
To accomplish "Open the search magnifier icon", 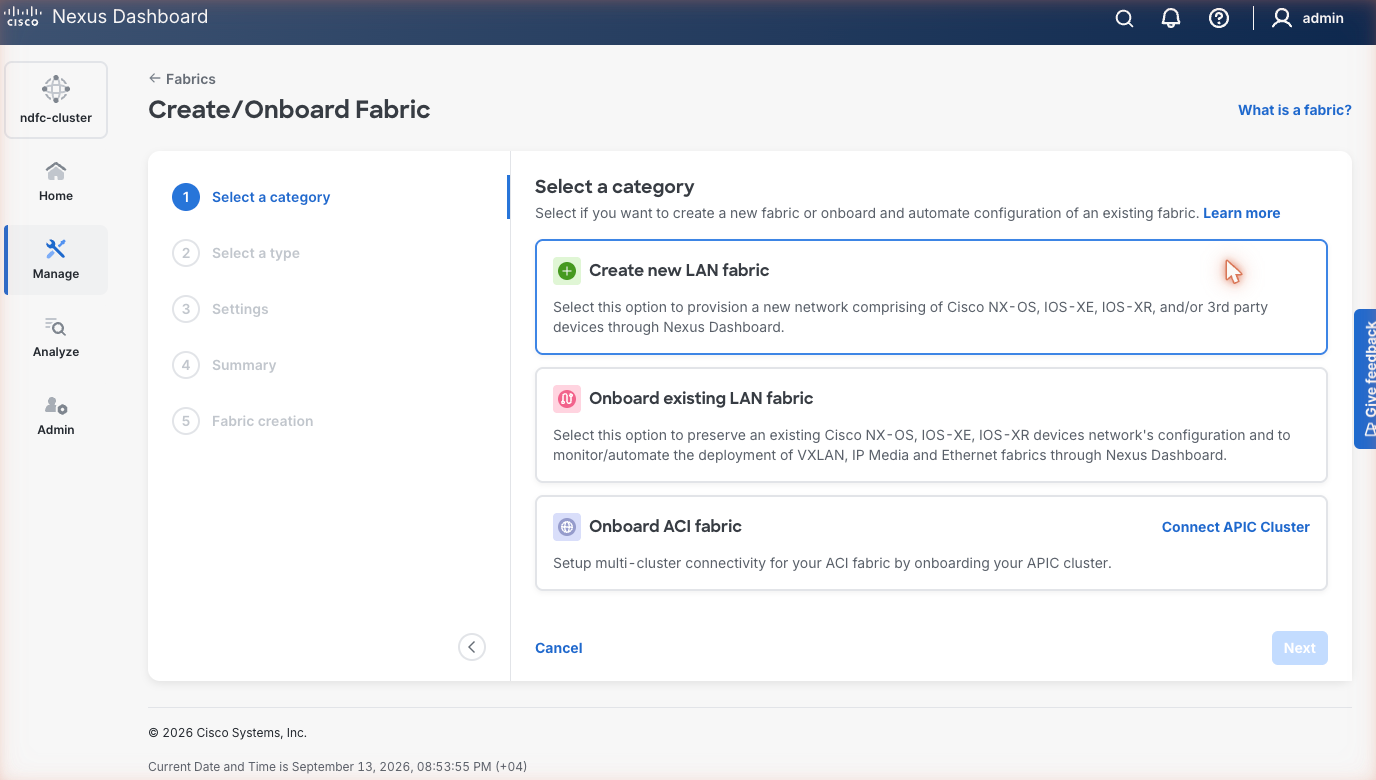I will pyautogui.click(x=1124, y=18).
